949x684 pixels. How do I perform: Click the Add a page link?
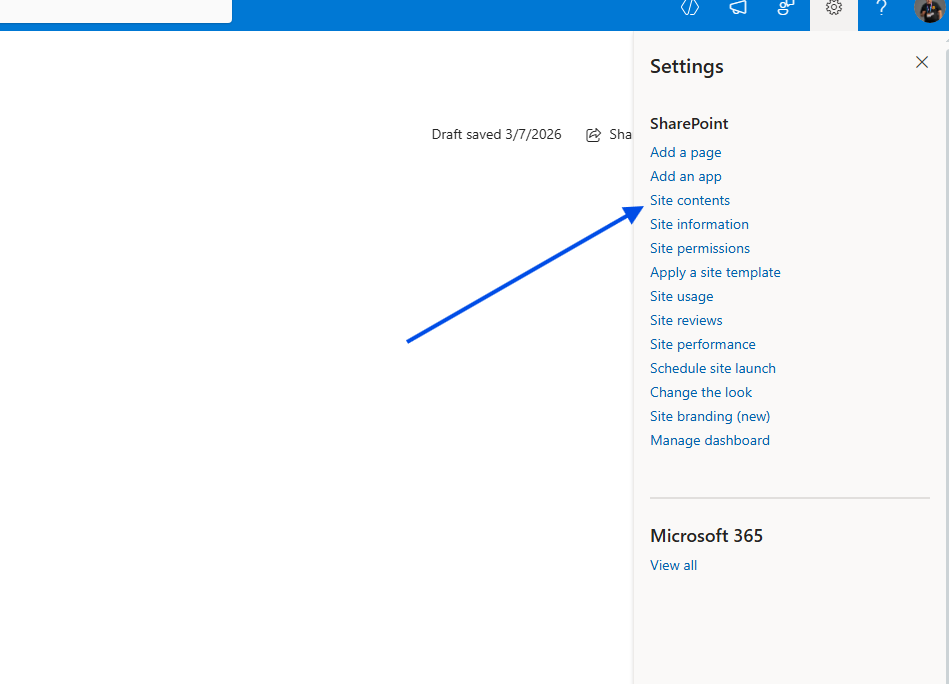coord(685,152)
